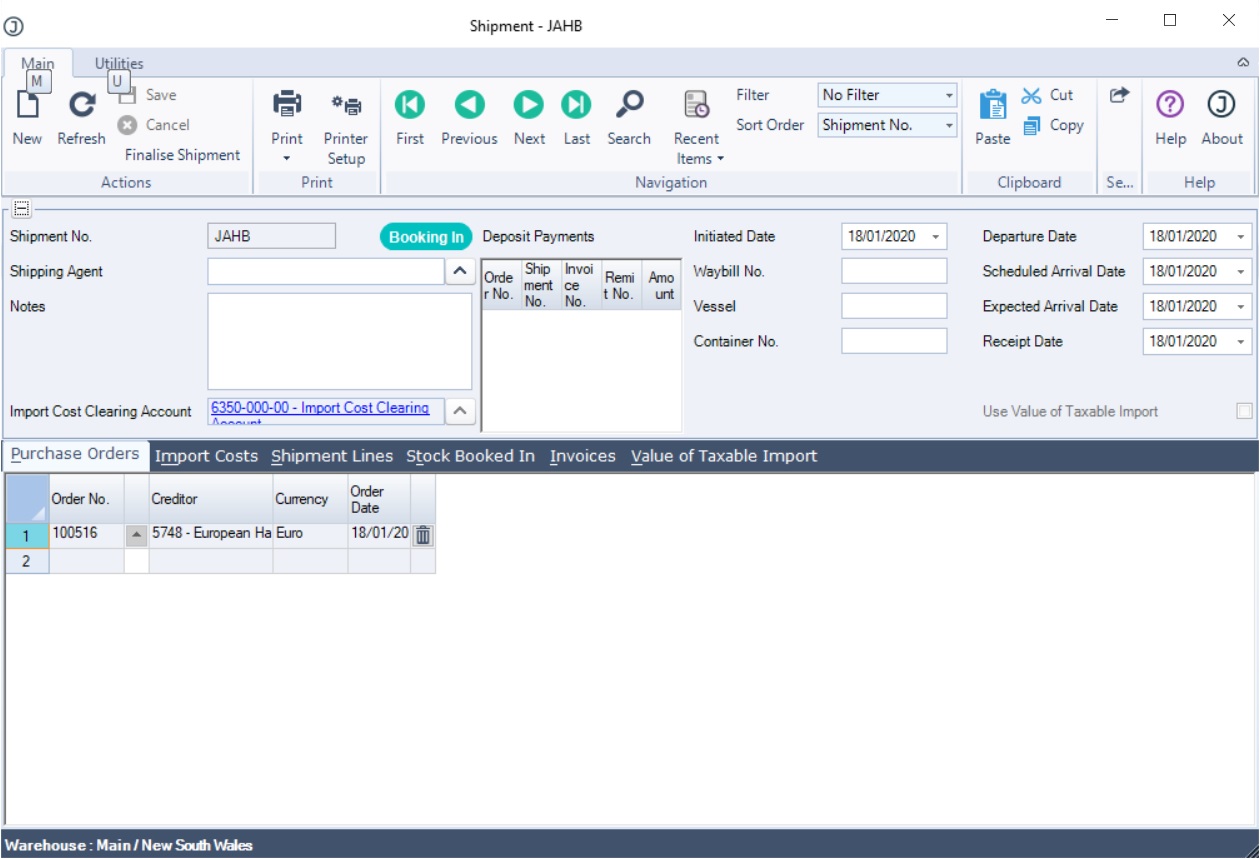Open the Departure Date picker dropdown
The height and width of the screenshot is (859, 1260).
pyautogui.click(x=1241, y=237)
